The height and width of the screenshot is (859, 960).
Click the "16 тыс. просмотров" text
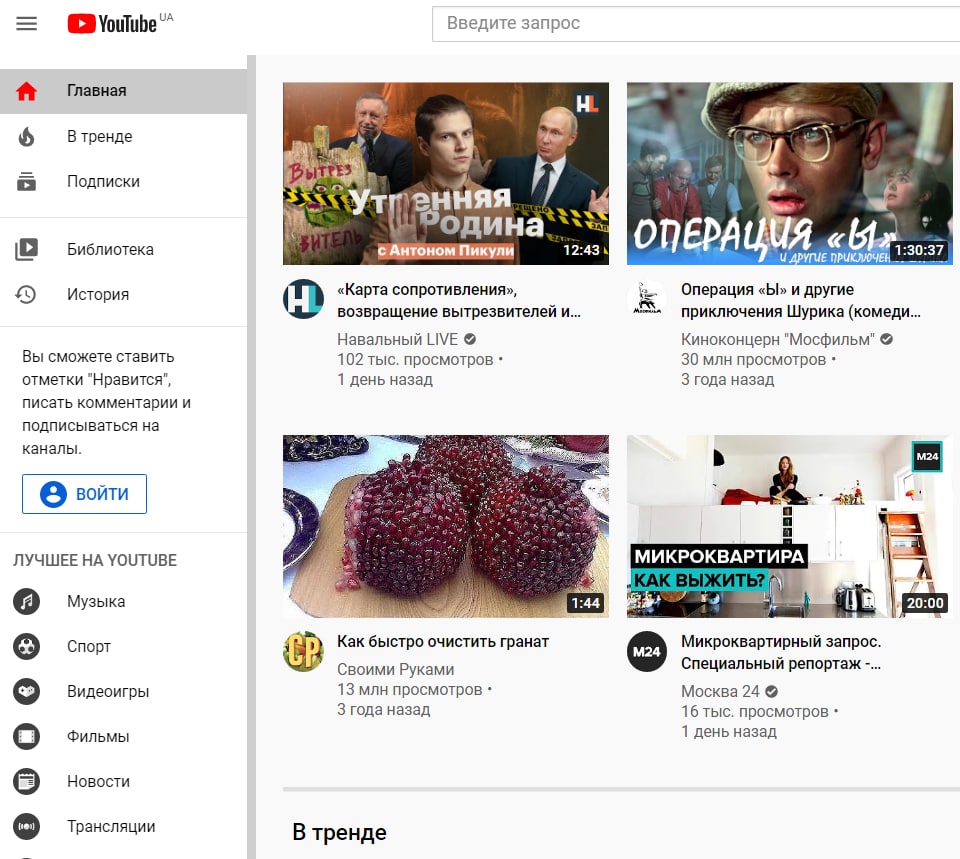(x=754, y=711)
